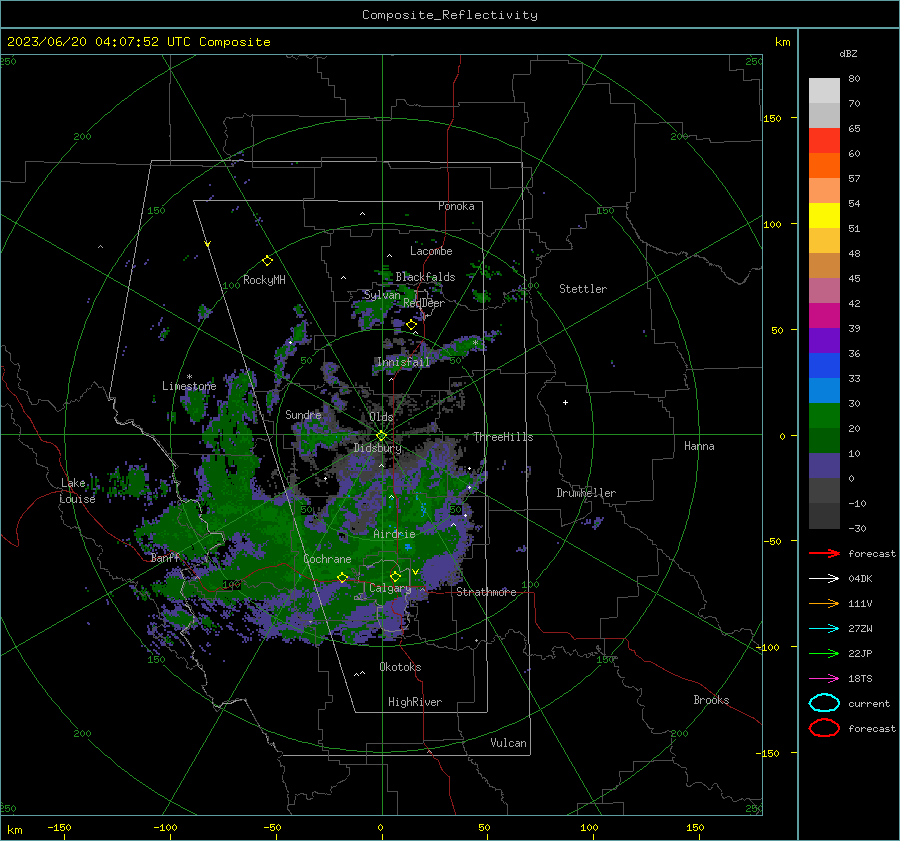900x841 pixels.
Task: Click the Cochrane city label
Action: (x=327, y=559)
